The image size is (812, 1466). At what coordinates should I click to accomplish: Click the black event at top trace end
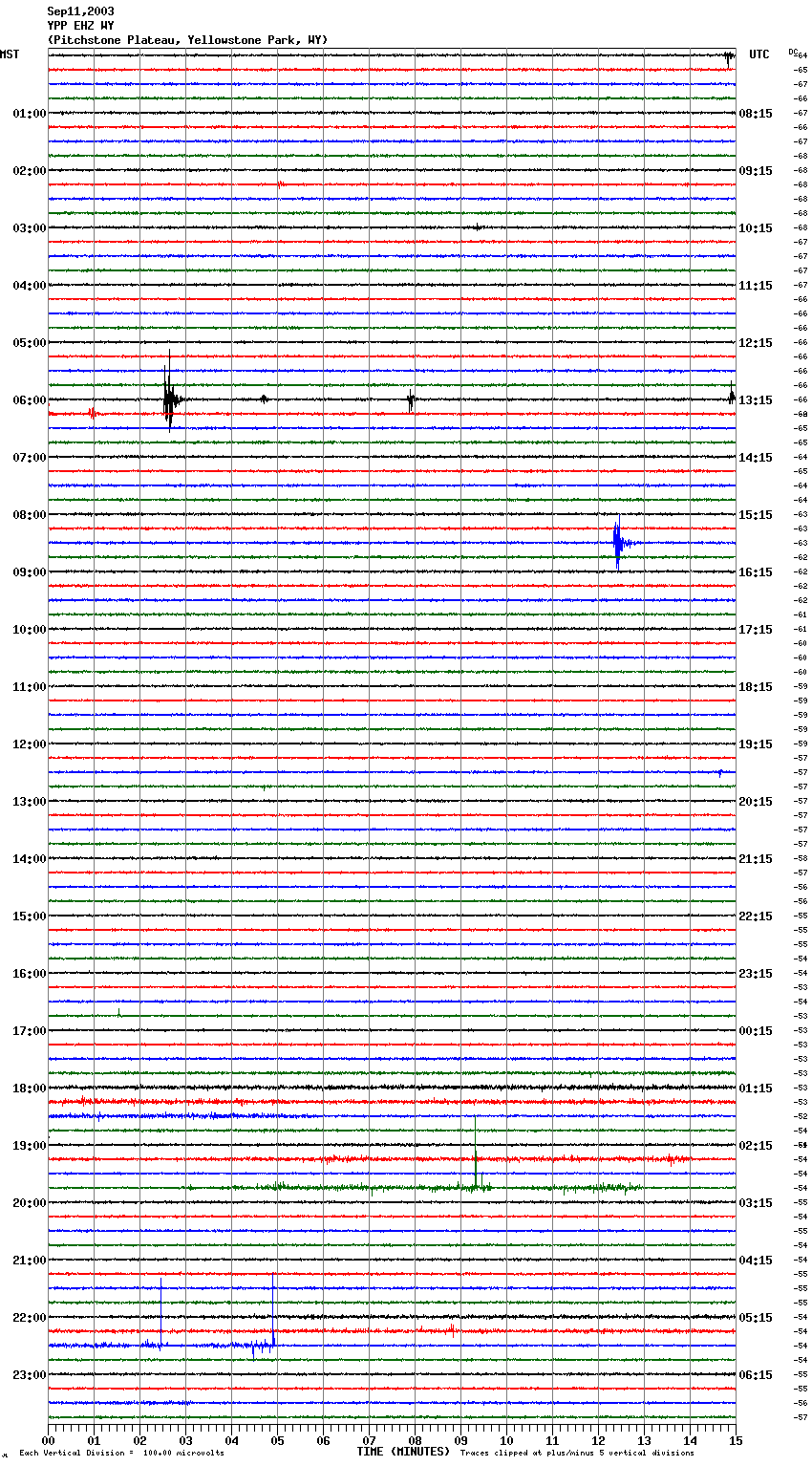click(729, 57)
